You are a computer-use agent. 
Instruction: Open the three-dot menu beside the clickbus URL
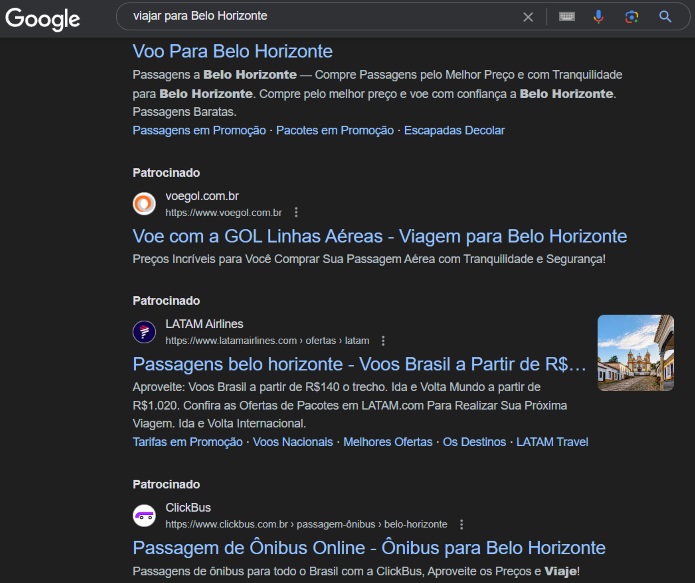coord(462,524)
